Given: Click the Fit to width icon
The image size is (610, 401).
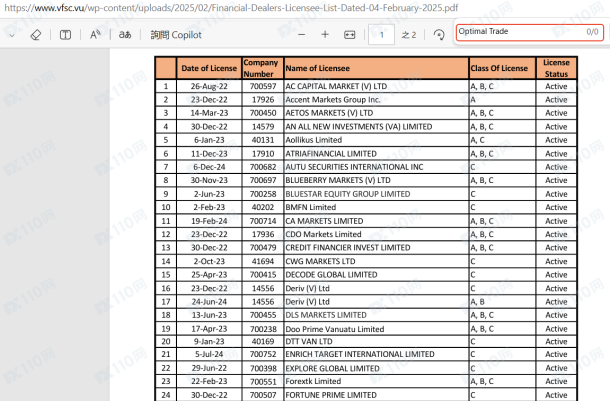Looking at the screenshot, I should click(x=349, y=35).
